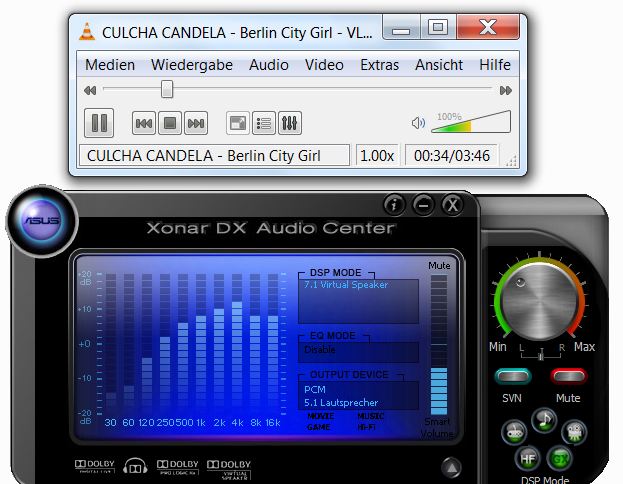Screen dimensions: 623x484
Task: Click the Smart Volume level meter
Action: pos(439,345)
